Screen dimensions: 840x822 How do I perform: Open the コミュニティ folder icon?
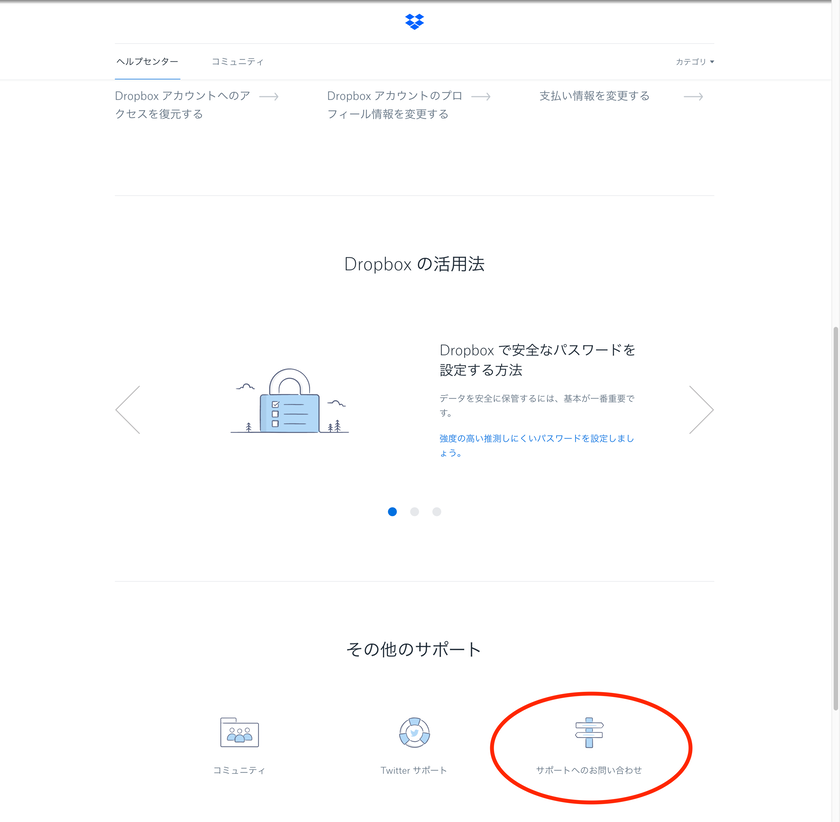(x=239, y=732)
